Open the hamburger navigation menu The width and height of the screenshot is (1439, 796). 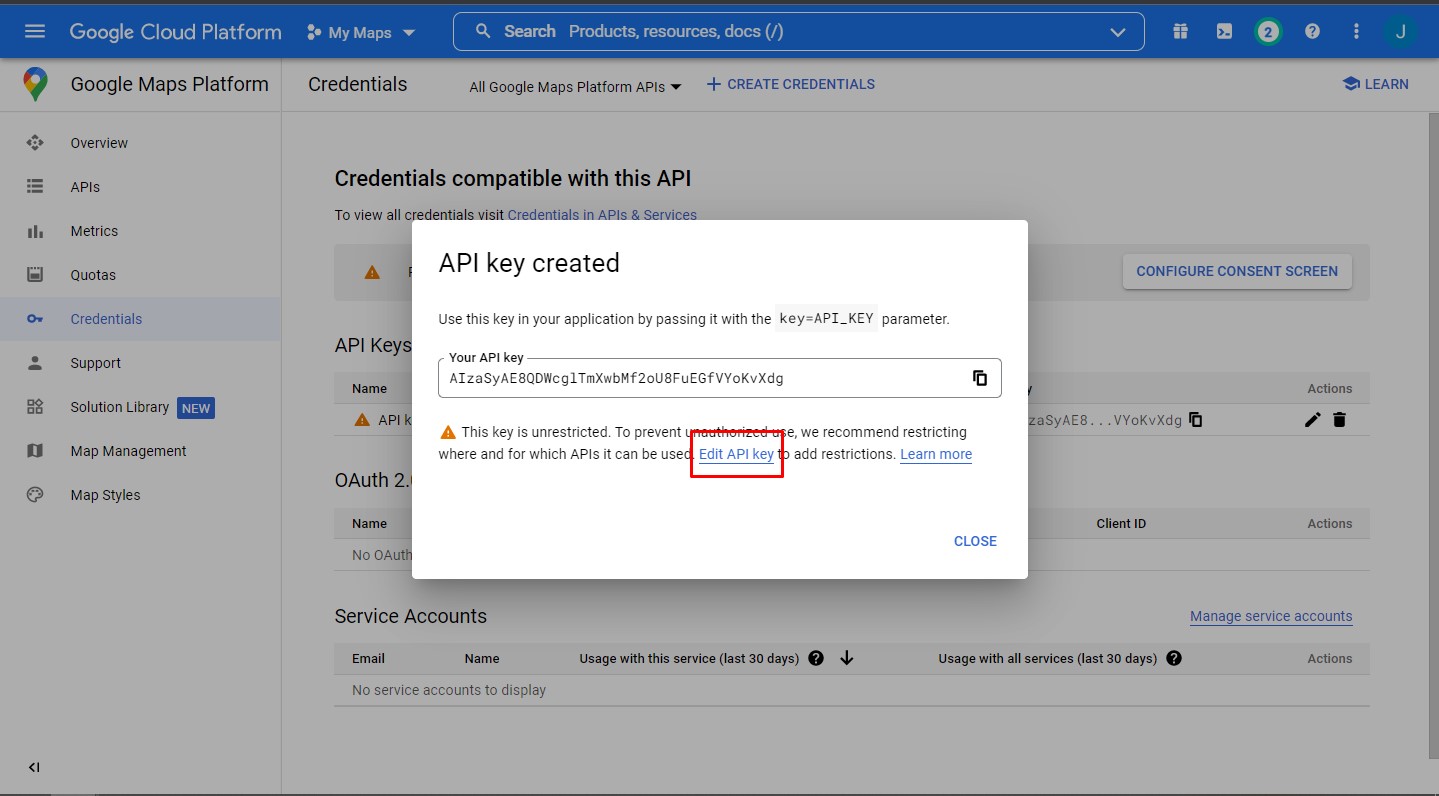[x=35, y=31]
